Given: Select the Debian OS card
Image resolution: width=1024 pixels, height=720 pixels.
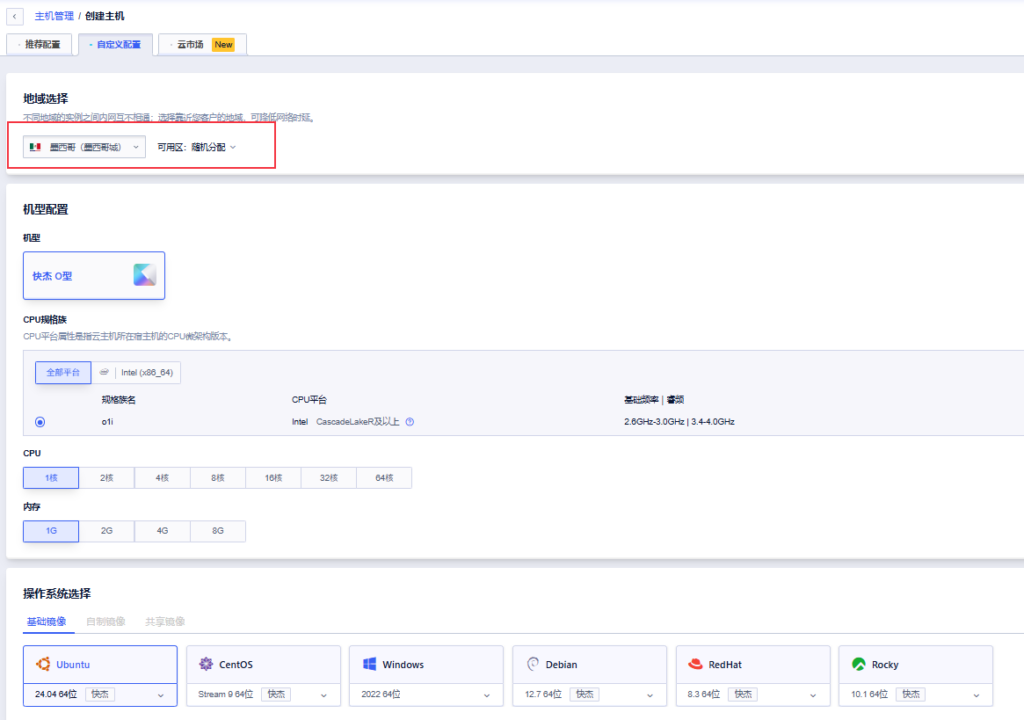Looking at the screenshot, I should [x=590, y=664].
